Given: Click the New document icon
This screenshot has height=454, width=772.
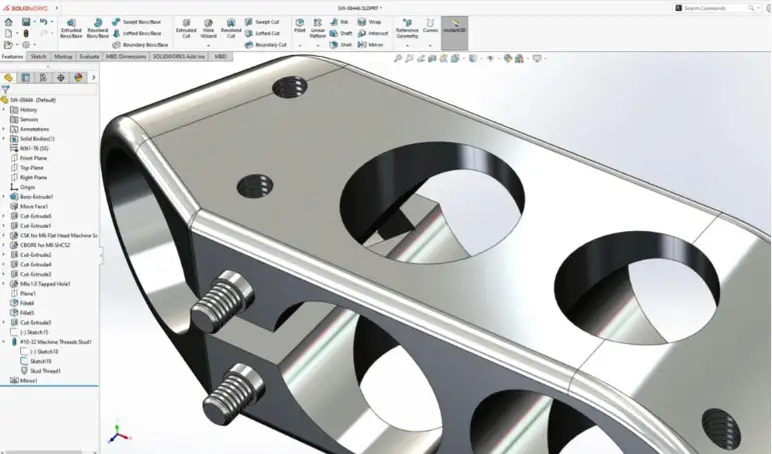Looking at the screenshot, I should tap(8, 33).
